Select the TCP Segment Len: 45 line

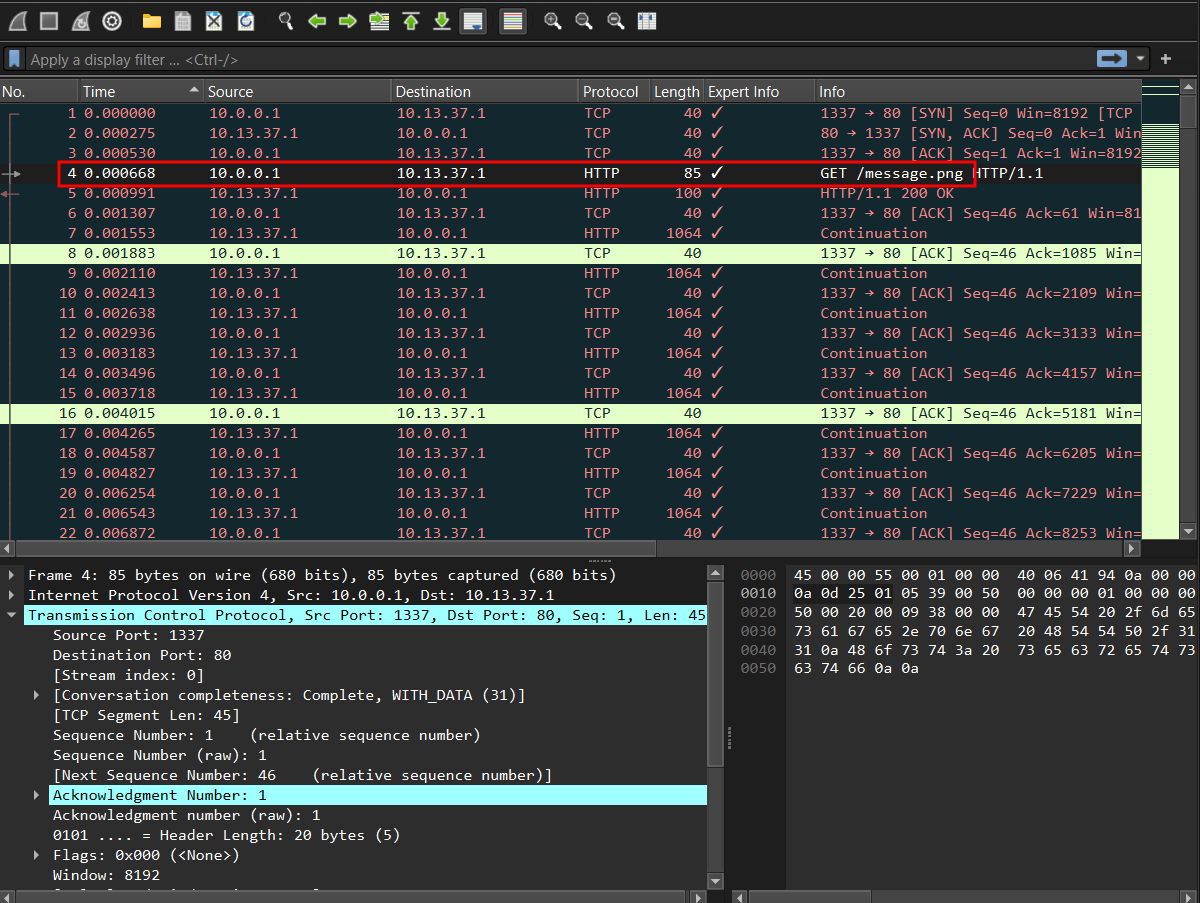pyautogui.click(x=146, y=715)
